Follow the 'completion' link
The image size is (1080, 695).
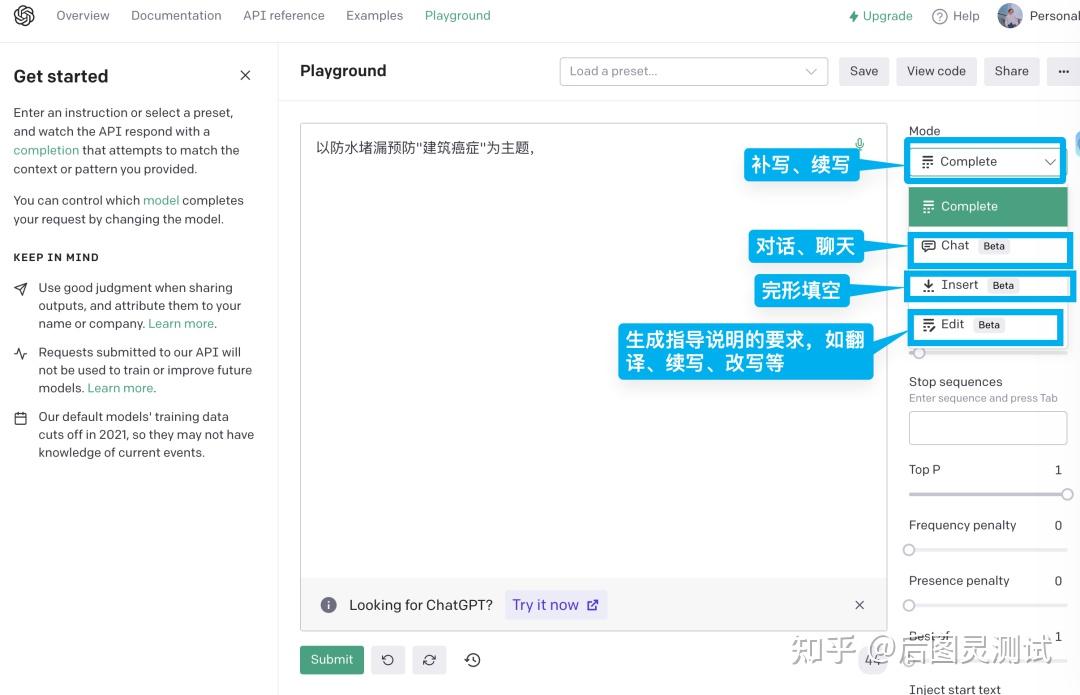tap(46, 150)
